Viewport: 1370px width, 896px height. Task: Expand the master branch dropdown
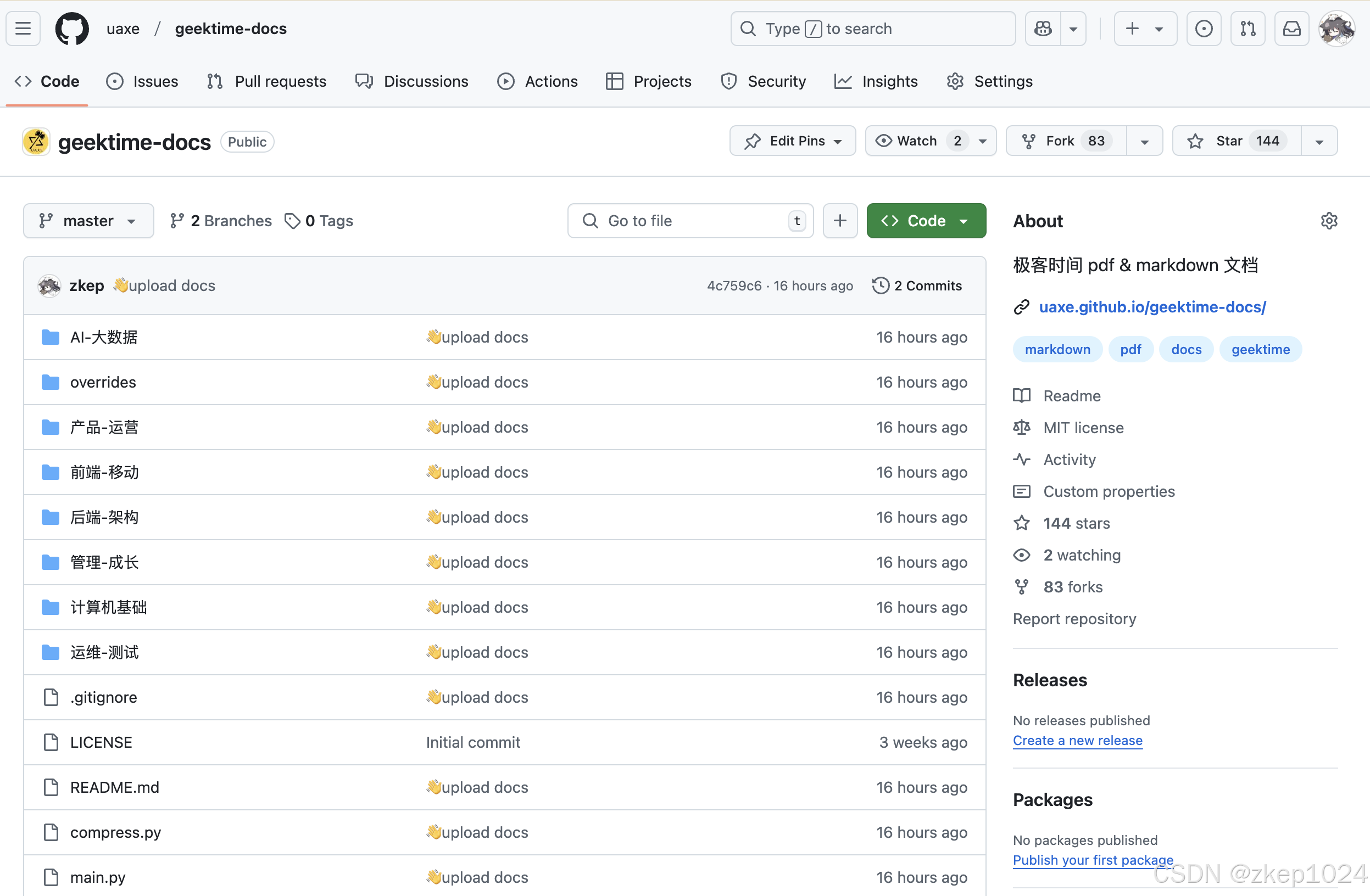point(88,221)
